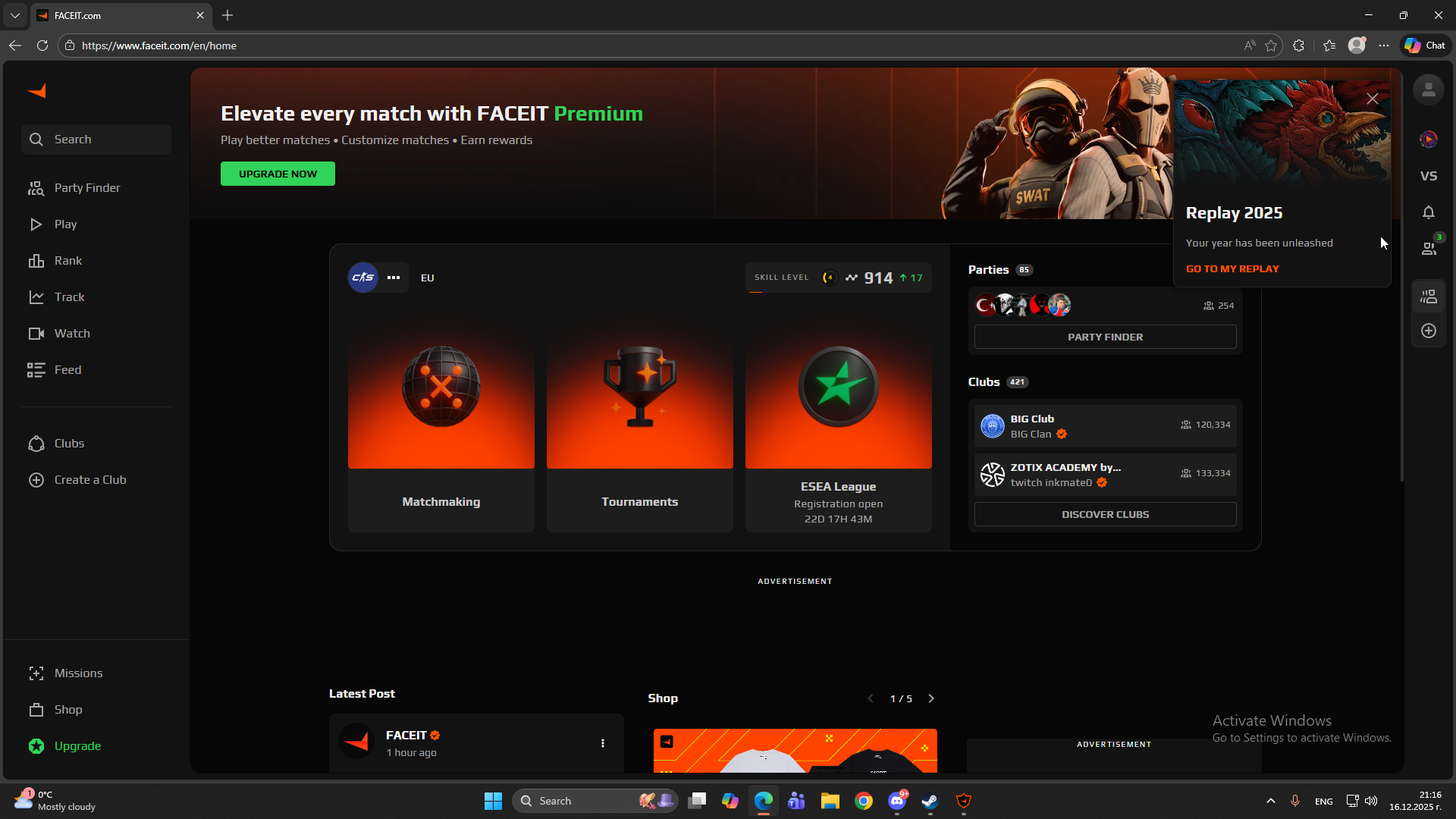1456x819 pixels.
Task: Open the Windows Start menu
Action: pyautogui.click(x=493, y=801)
